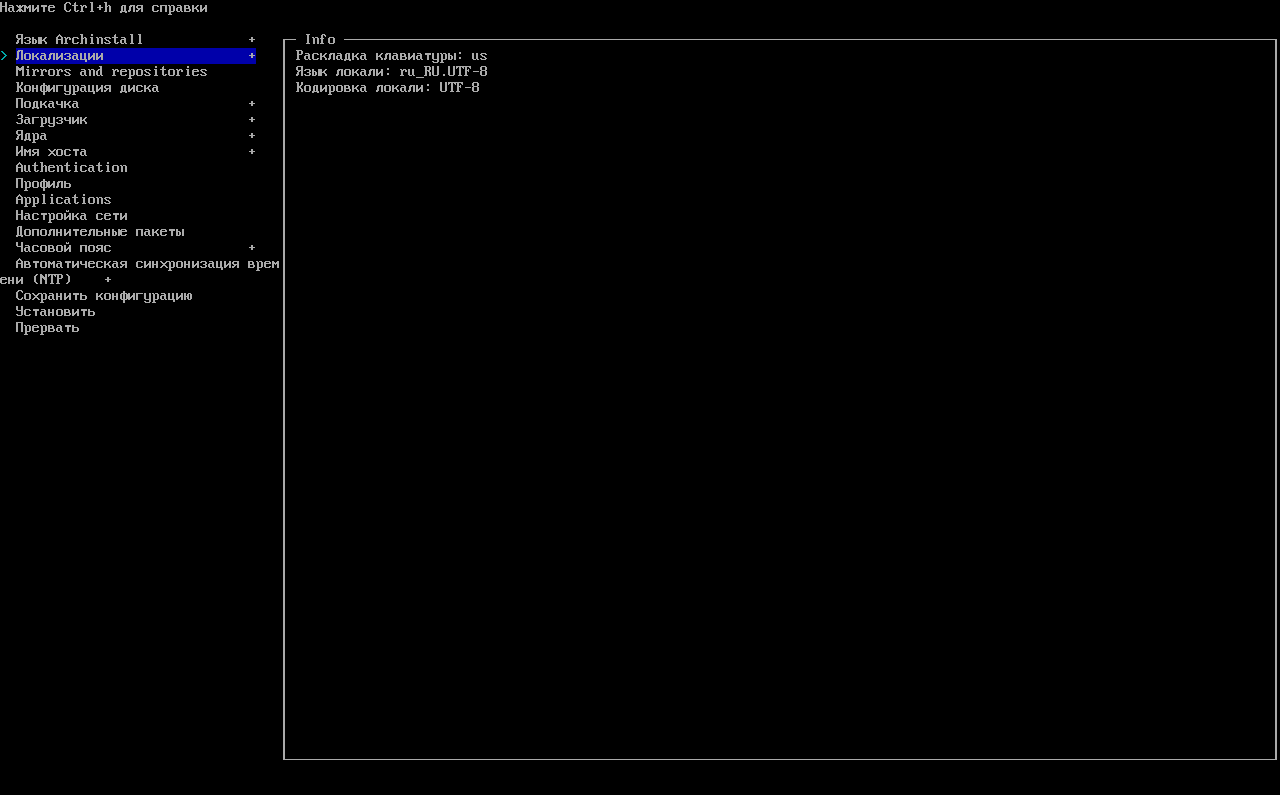Select the highlighted Локализации menu entry
This screenshot has height=795, width=1280.
pos(60,56)
